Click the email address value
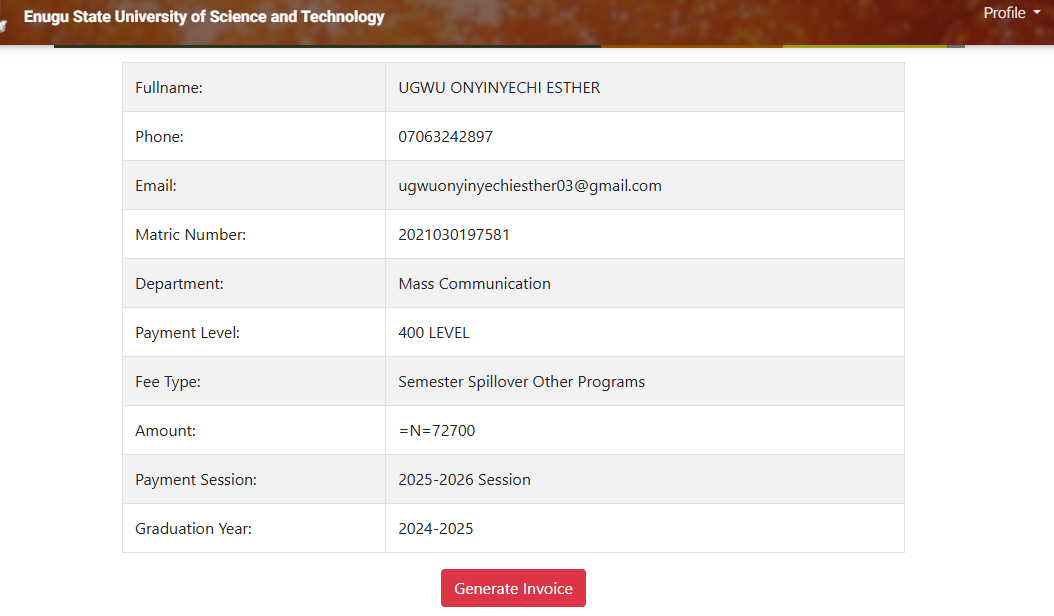The height and width of the screenshot is (616, 1054). (x=530, y=186)
